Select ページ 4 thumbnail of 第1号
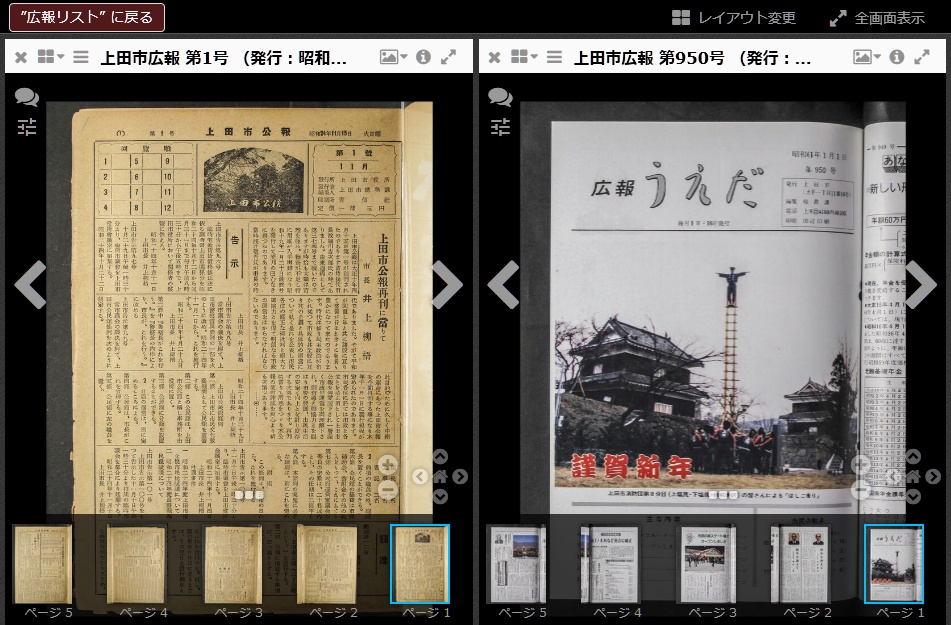This screenshot has width=951, height=625. [136, 564]
